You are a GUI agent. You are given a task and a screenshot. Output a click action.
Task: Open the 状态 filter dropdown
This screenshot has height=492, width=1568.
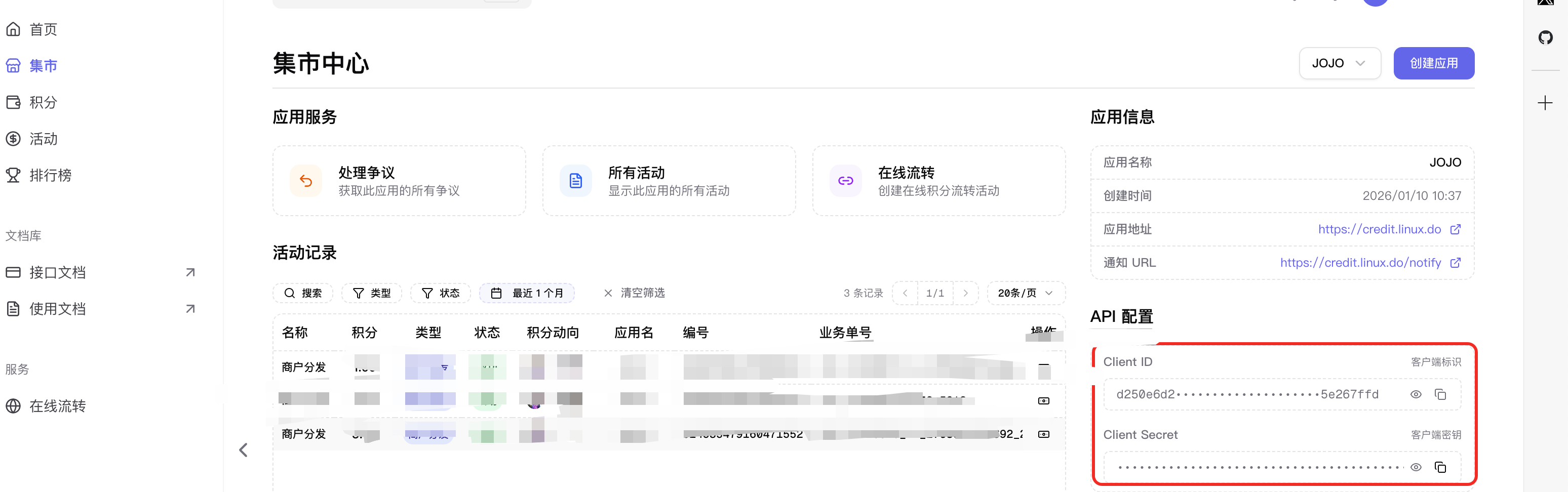point(441,293)
